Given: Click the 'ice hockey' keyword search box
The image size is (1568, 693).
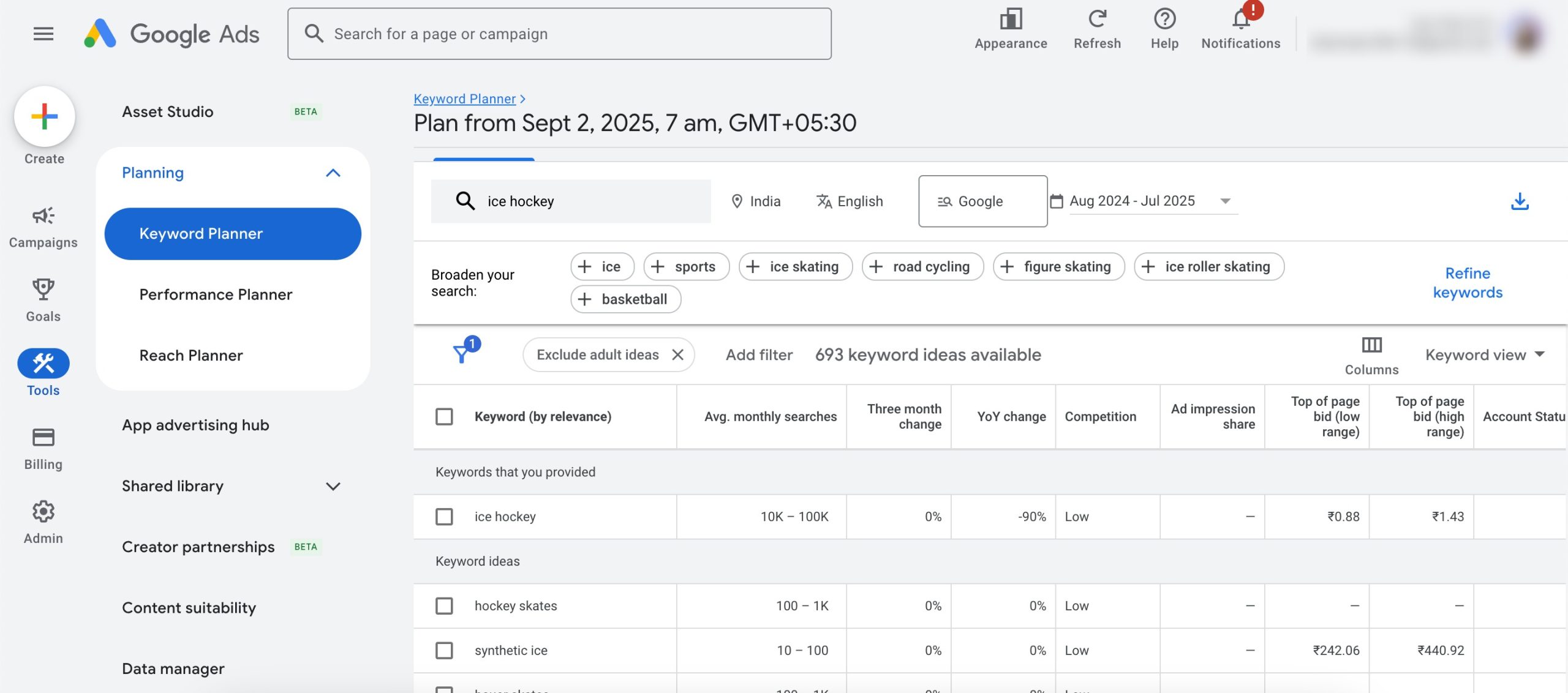Looking at the screenshot, I should pyautogui.click(x=571, y=201).
